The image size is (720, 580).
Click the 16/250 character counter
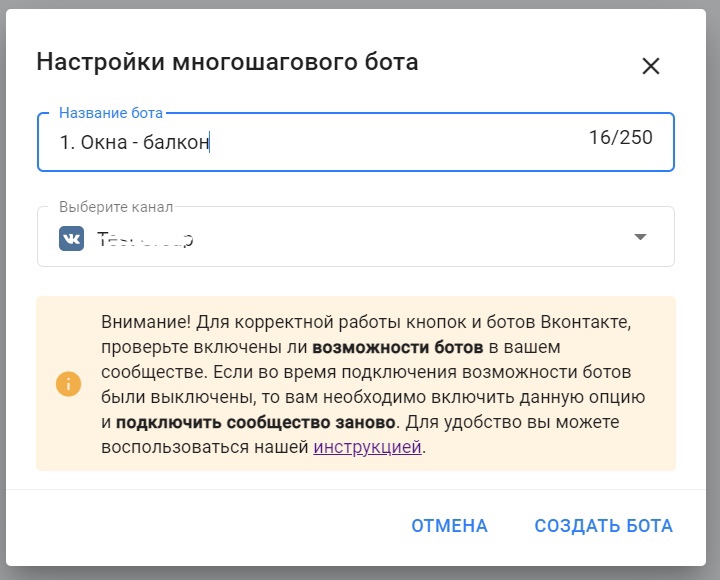click(620, 137)
